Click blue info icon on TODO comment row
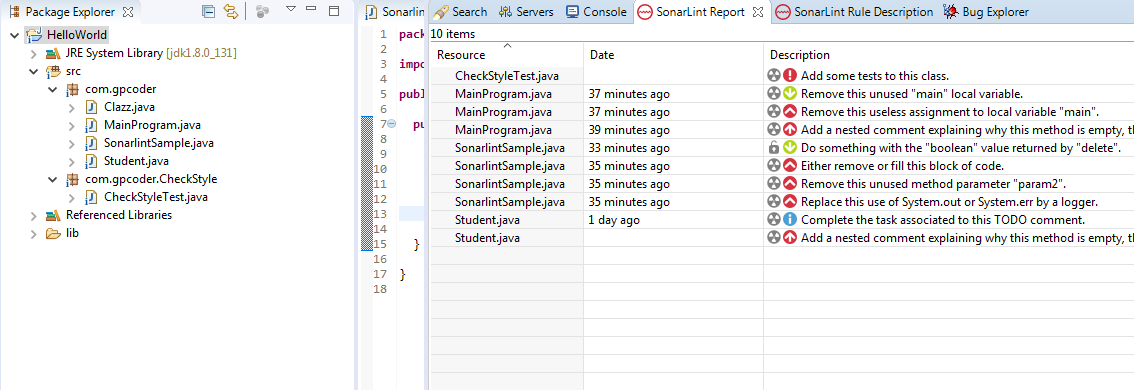The image size is (1134, 390). [790, 220]
